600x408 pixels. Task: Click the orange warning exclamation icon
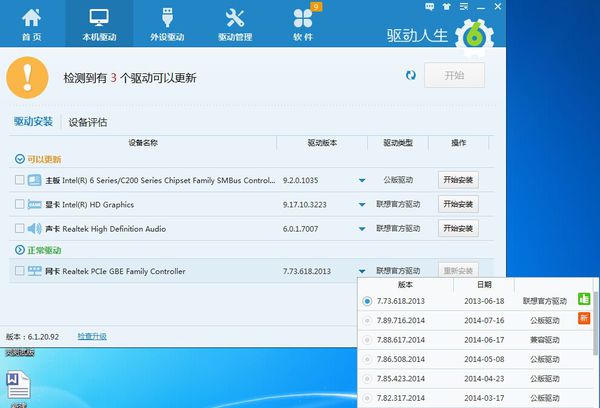click(x=27, y=77)
